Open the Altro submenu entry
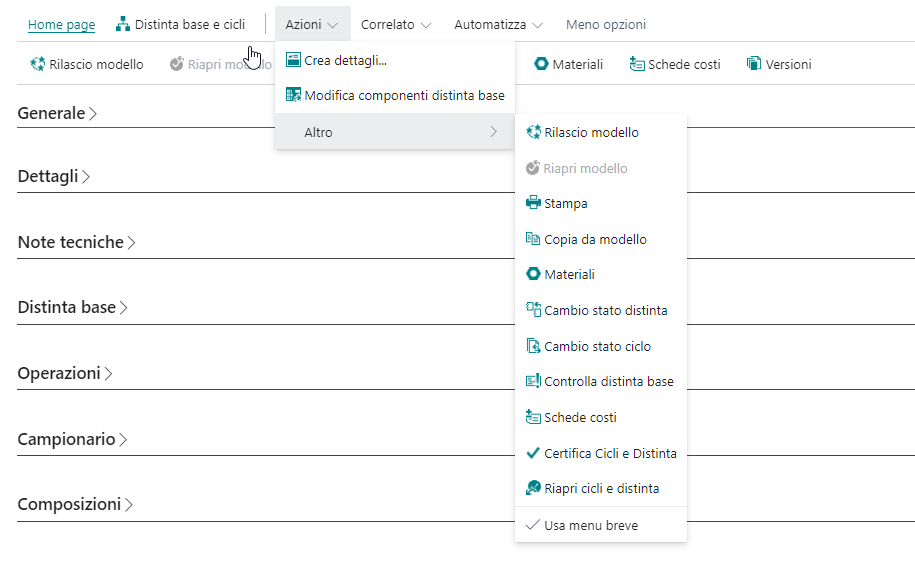 coord(394,132)
